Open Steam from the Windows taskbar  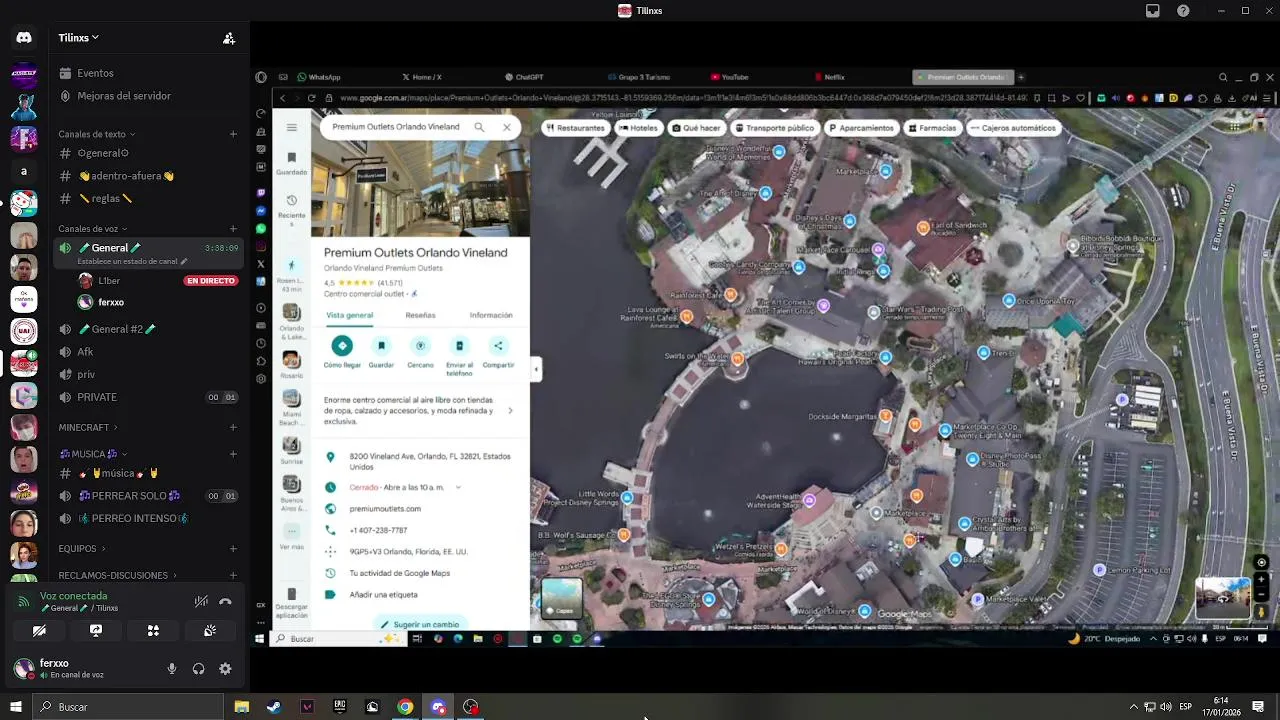click(273, 707)
